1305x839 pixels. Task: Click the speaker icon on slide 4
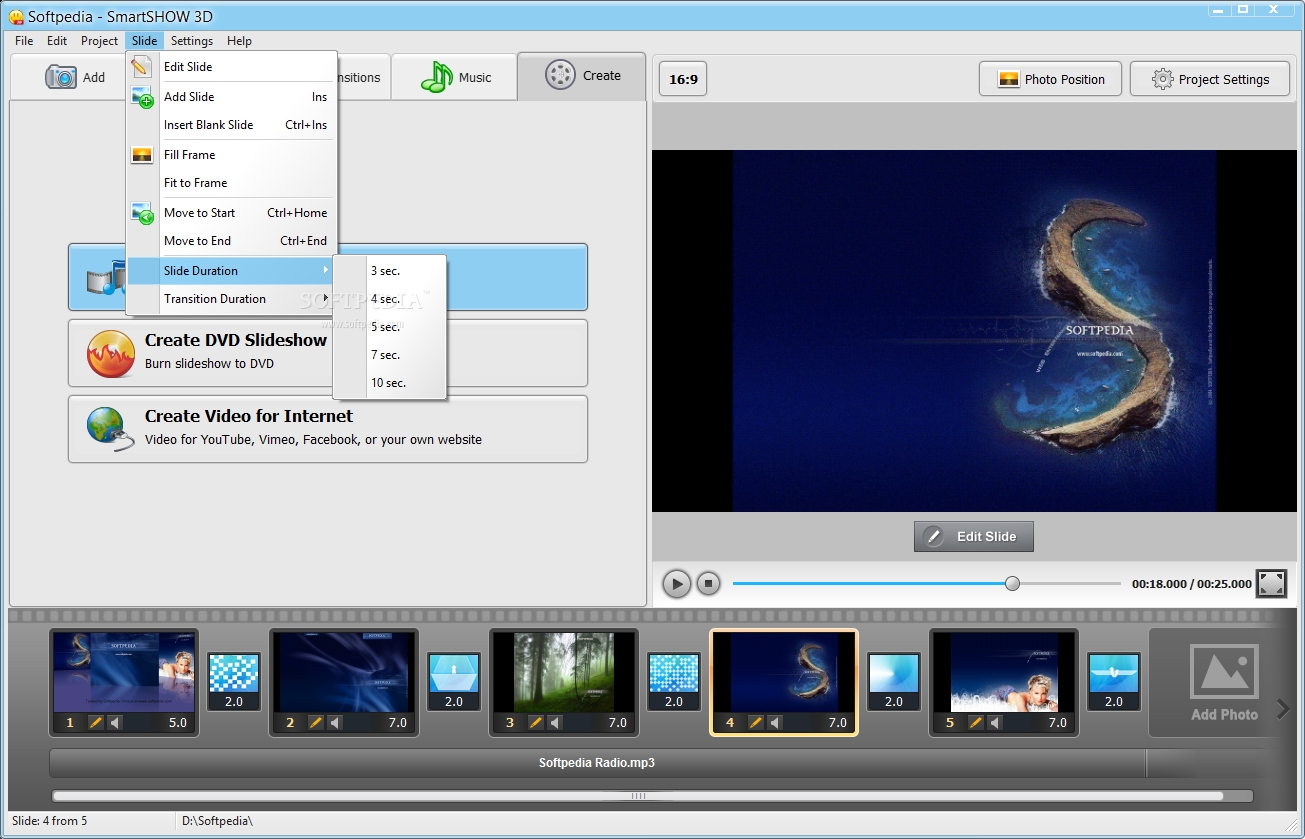pyautogui.click(x=775, y=722)
